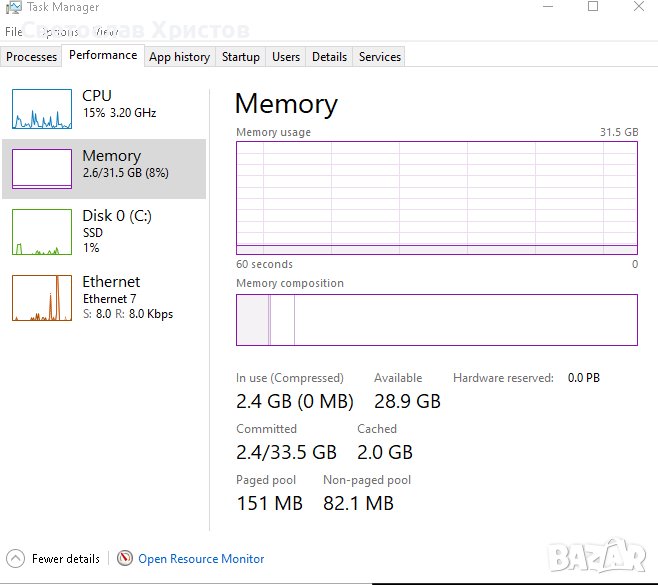
Task: Maximize the Task Manager window
Action: (593, 7)
